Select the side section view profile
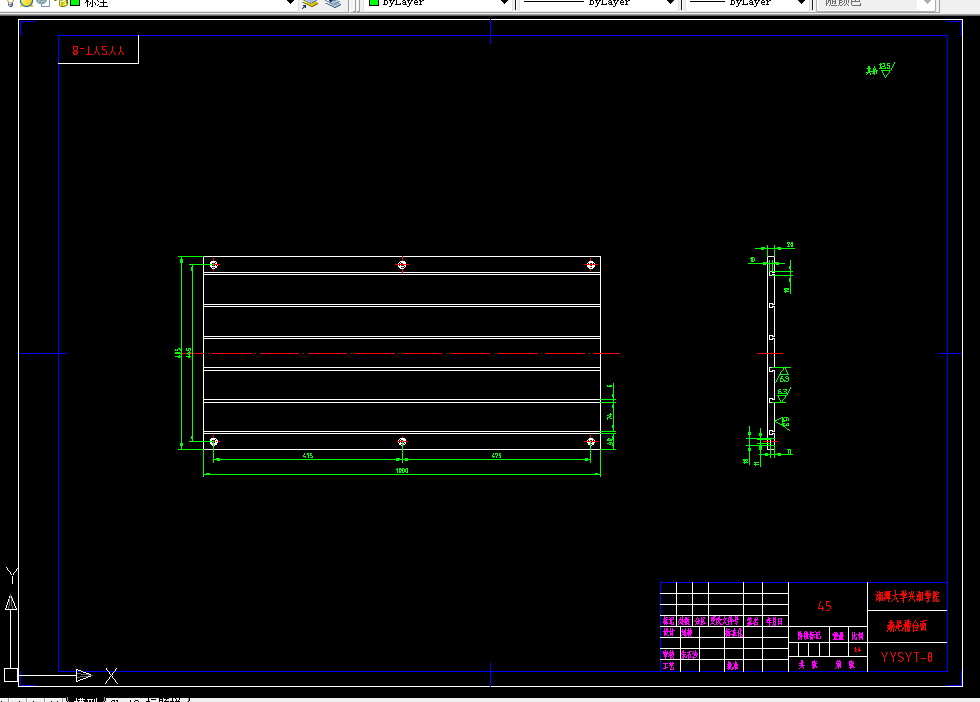The width and height of the screenshot is (980, 702). coord(771,353)
